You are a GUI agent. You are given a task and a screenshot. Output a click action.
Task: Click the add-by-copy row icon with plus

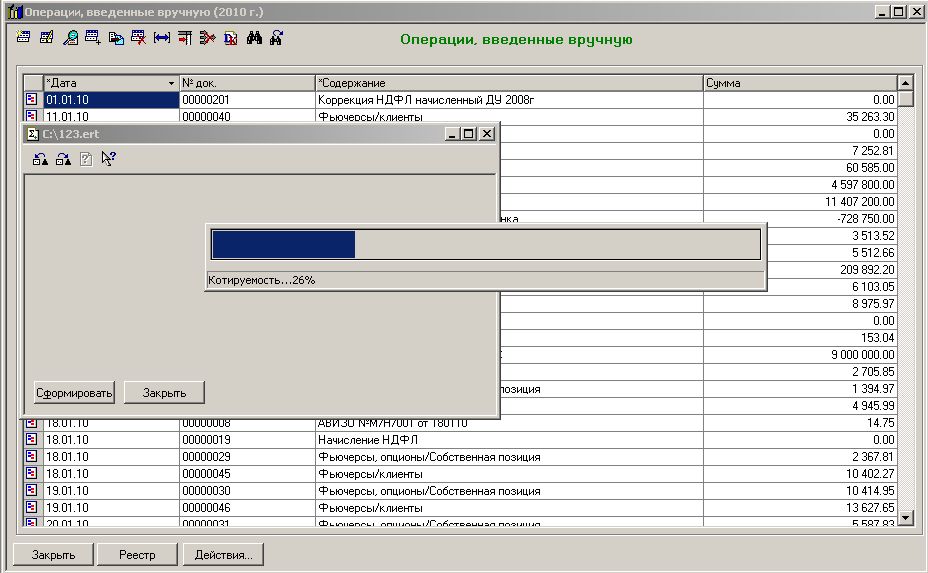93,38
